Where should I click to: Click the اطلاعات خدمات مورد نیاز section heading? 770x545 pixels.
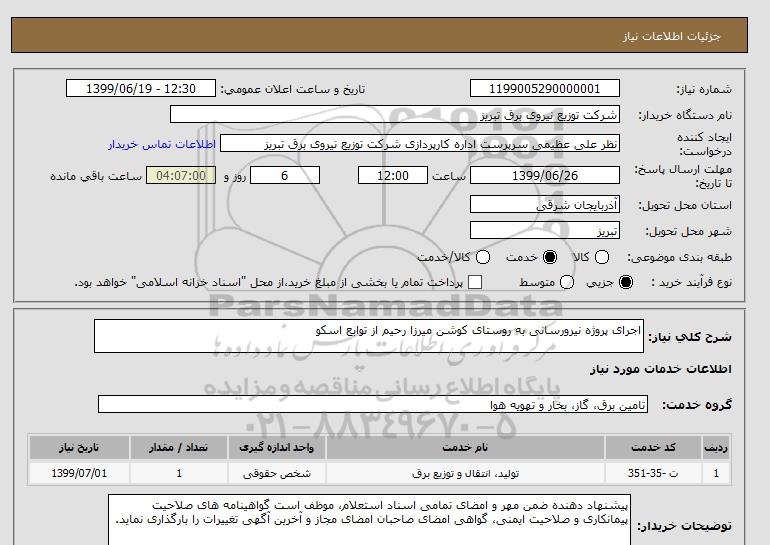660,369
